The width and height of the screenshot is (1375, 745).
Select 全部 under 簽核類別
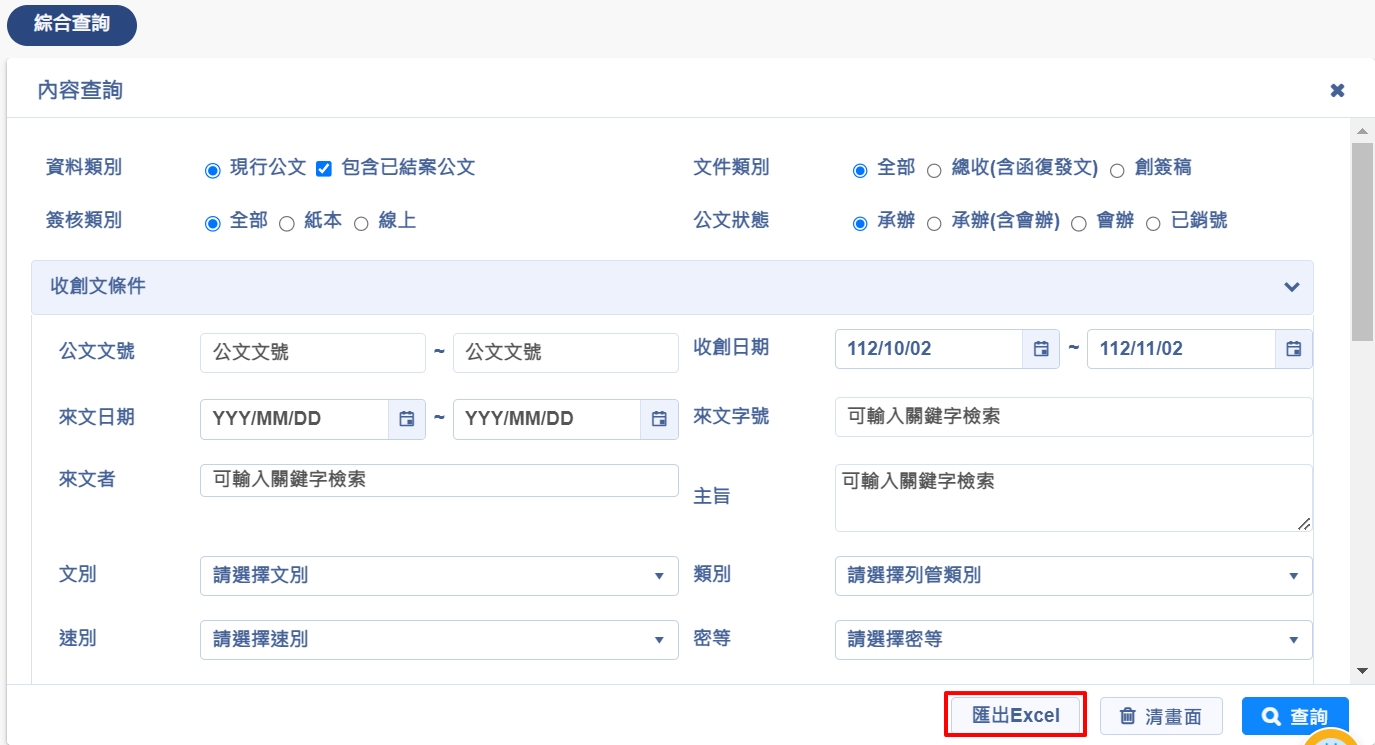pyautogui.click(x=212, y=224)
